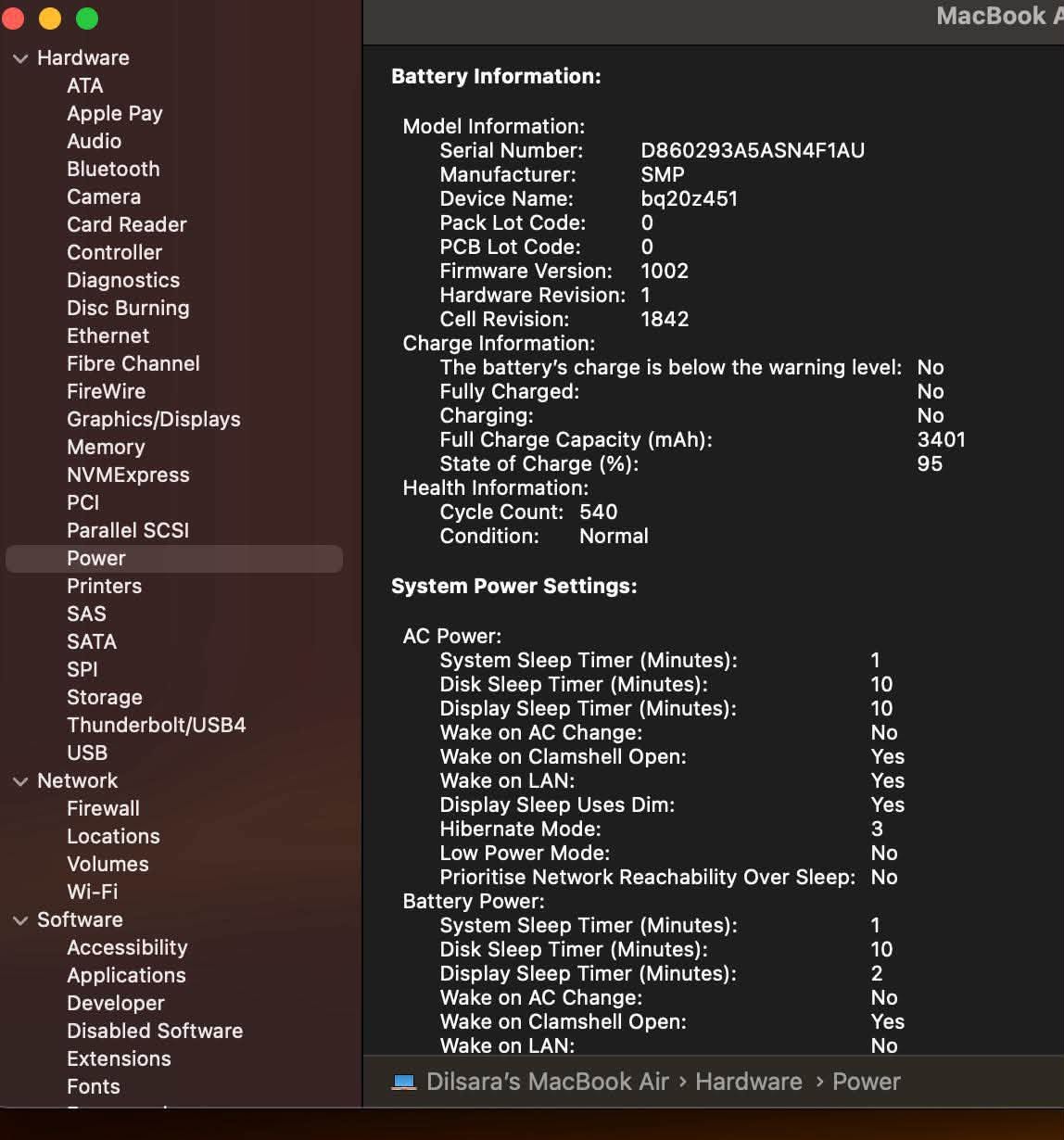Collapse the Software section chevron
This screenshot has height=1140, width=1064.
point(20,920)
